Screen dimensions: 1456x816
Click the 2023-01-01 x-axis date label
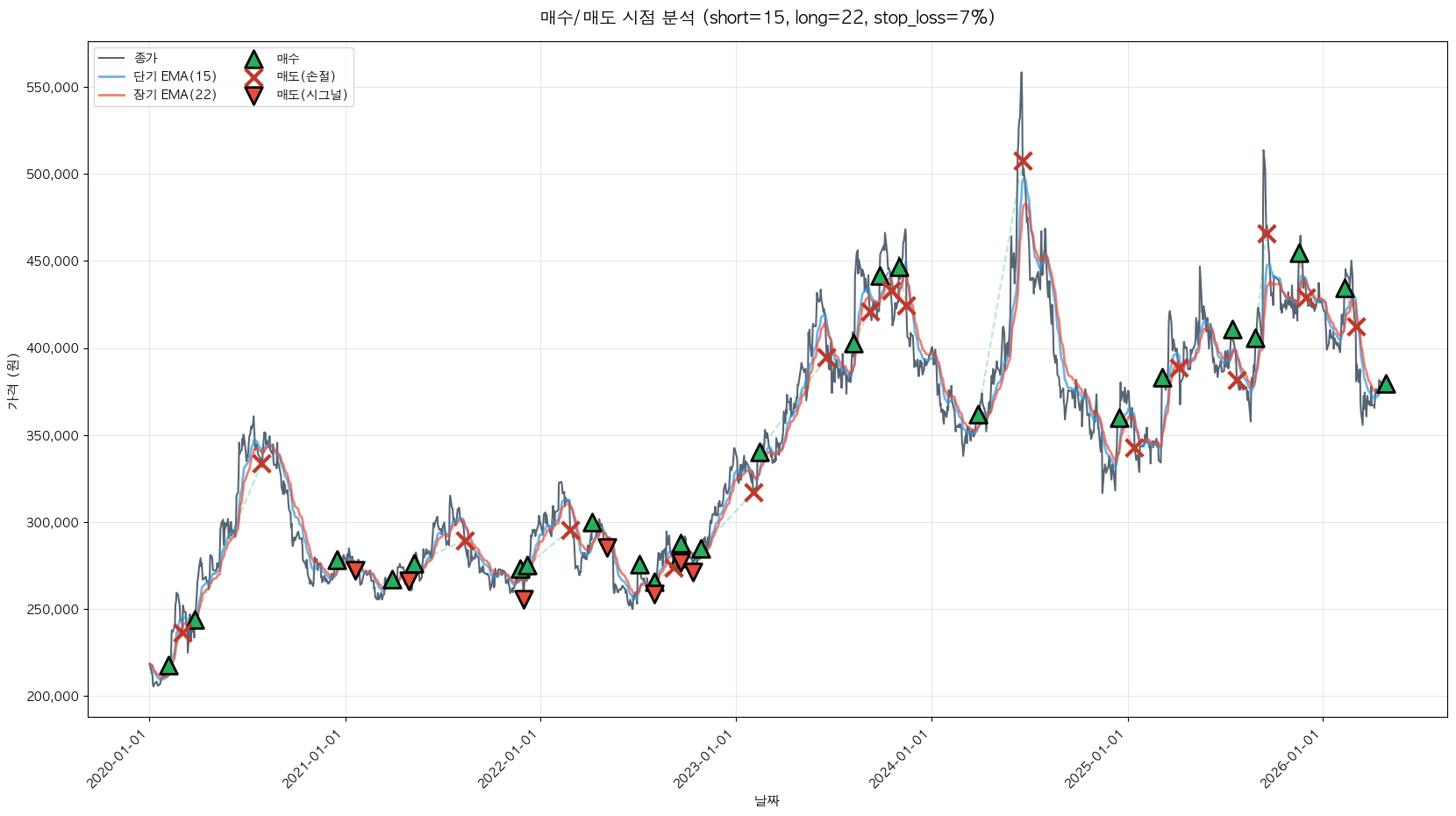706,761
